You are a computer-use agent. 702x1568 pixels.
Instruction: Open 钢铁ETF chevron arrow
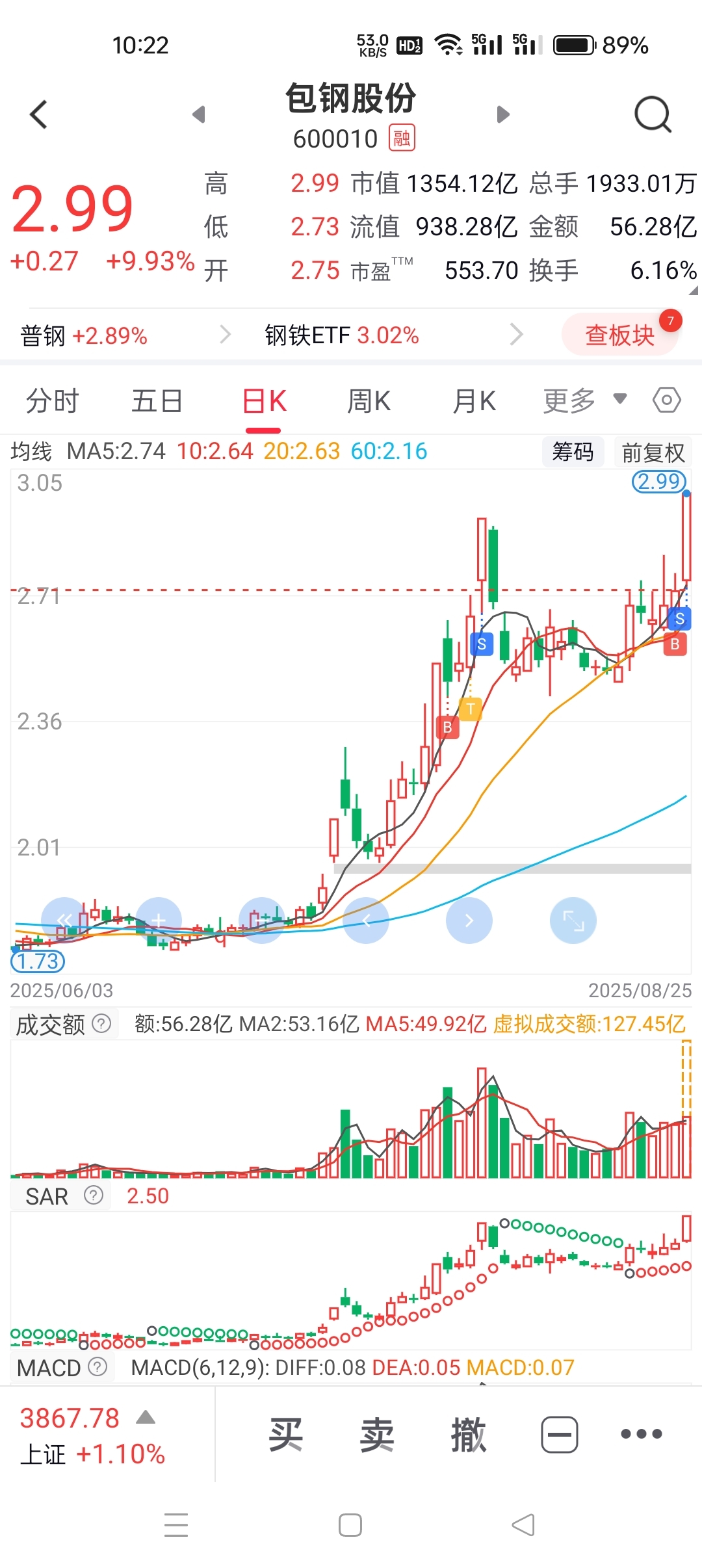point(517,334)
